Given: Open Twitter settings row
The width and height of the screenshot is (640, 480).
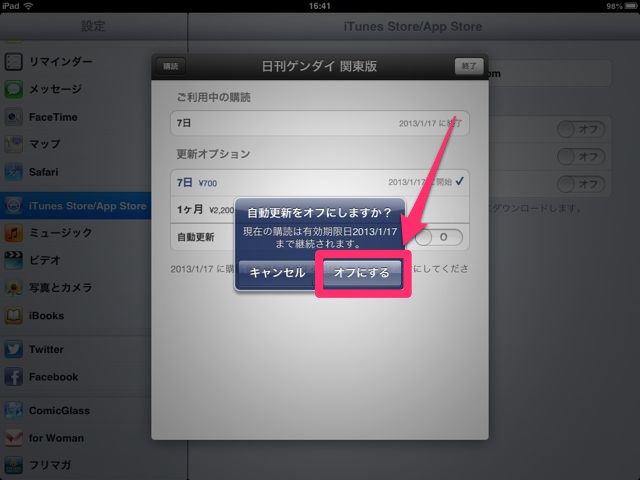Looking at the screenshot, I should 76,349.
